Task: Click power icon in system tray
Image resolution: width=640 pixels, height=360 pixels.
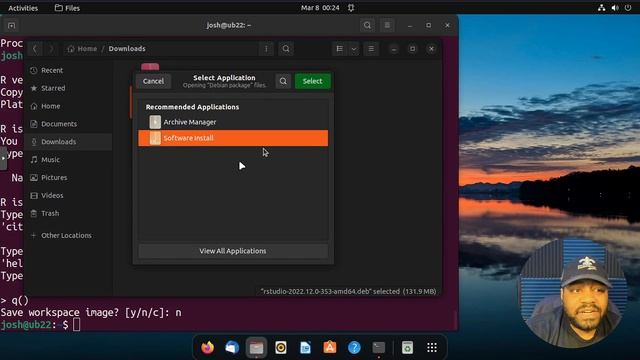Action: [x=628, y=8]
